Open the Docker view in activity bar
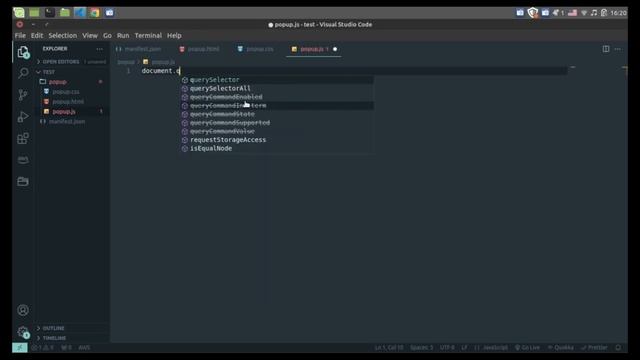The image size is (640, 360). click(23, 160)
